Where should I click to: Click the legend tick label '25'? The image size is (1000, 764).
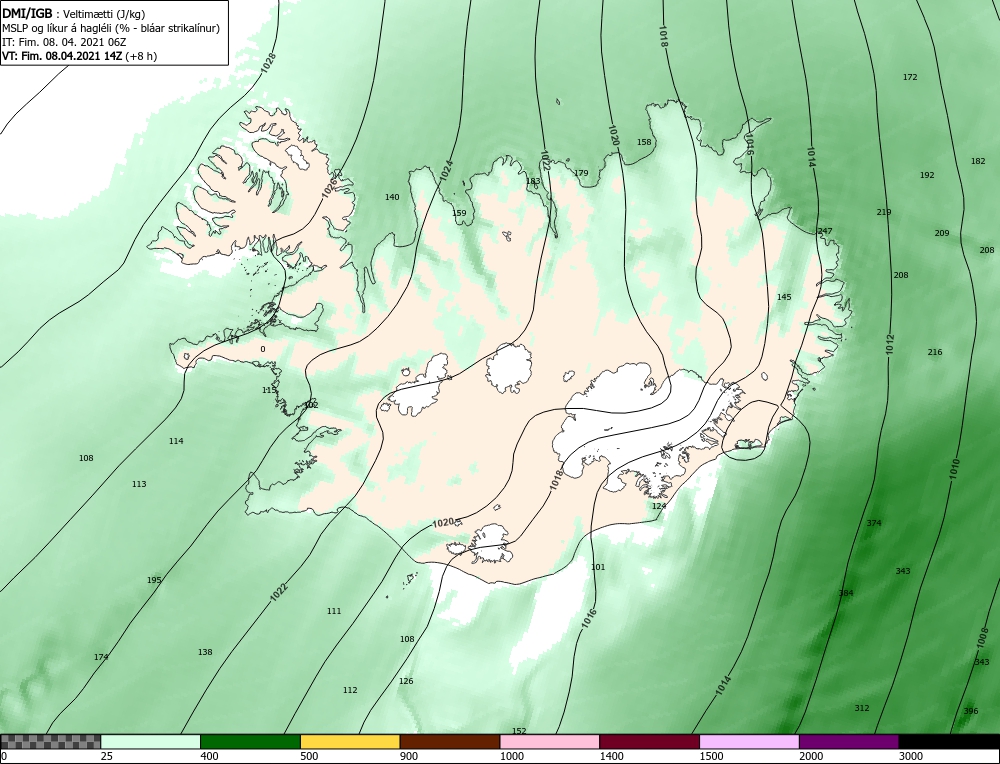(107, 756)
